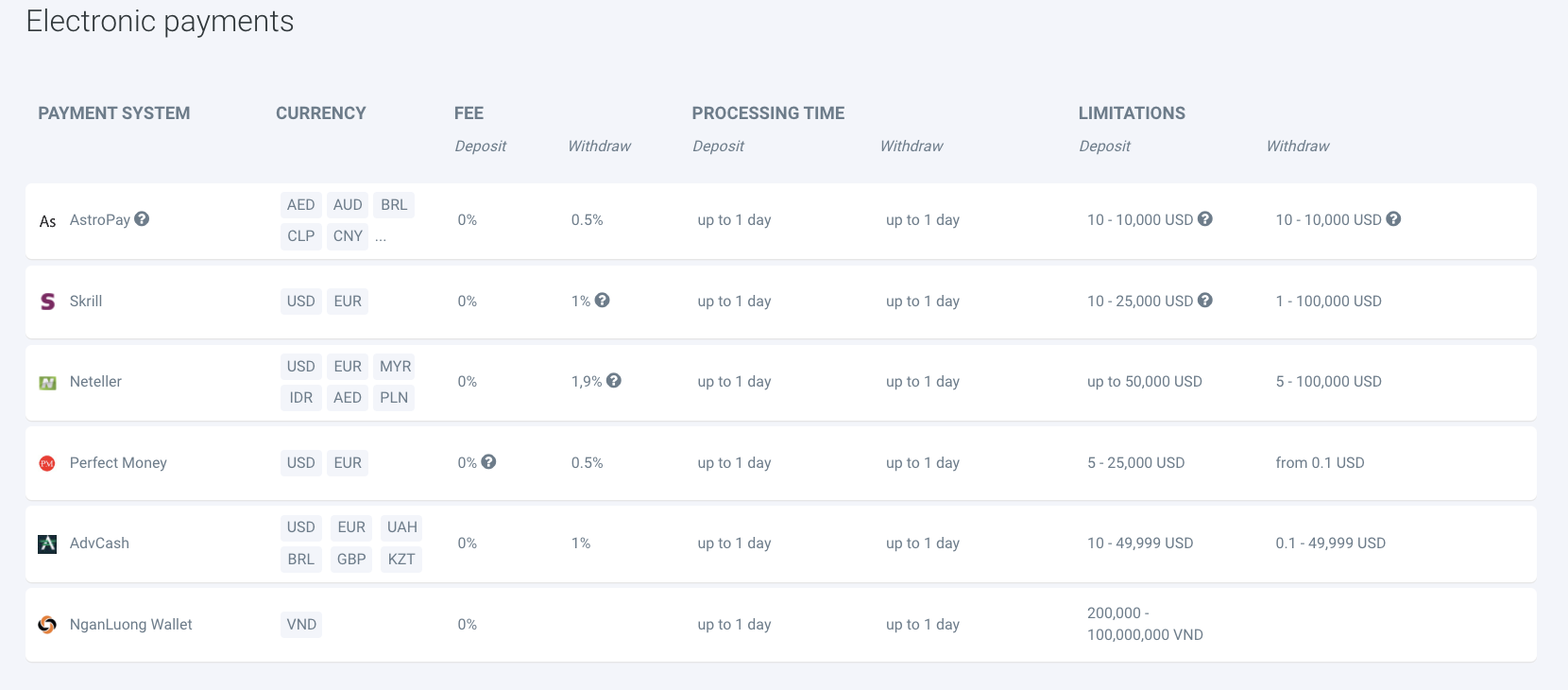
Task: Show Perfect Money deposit fee help icon
Action: 488,461
